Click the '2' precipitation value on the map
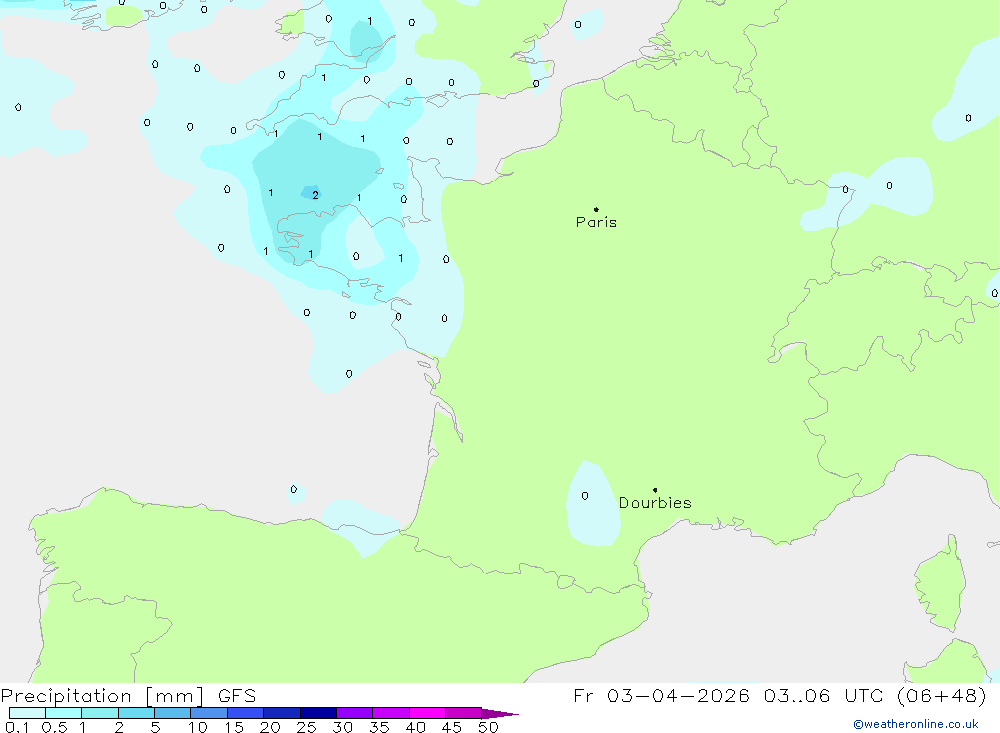The height and width of the screenshot is (733, 1000). point(315,195)
